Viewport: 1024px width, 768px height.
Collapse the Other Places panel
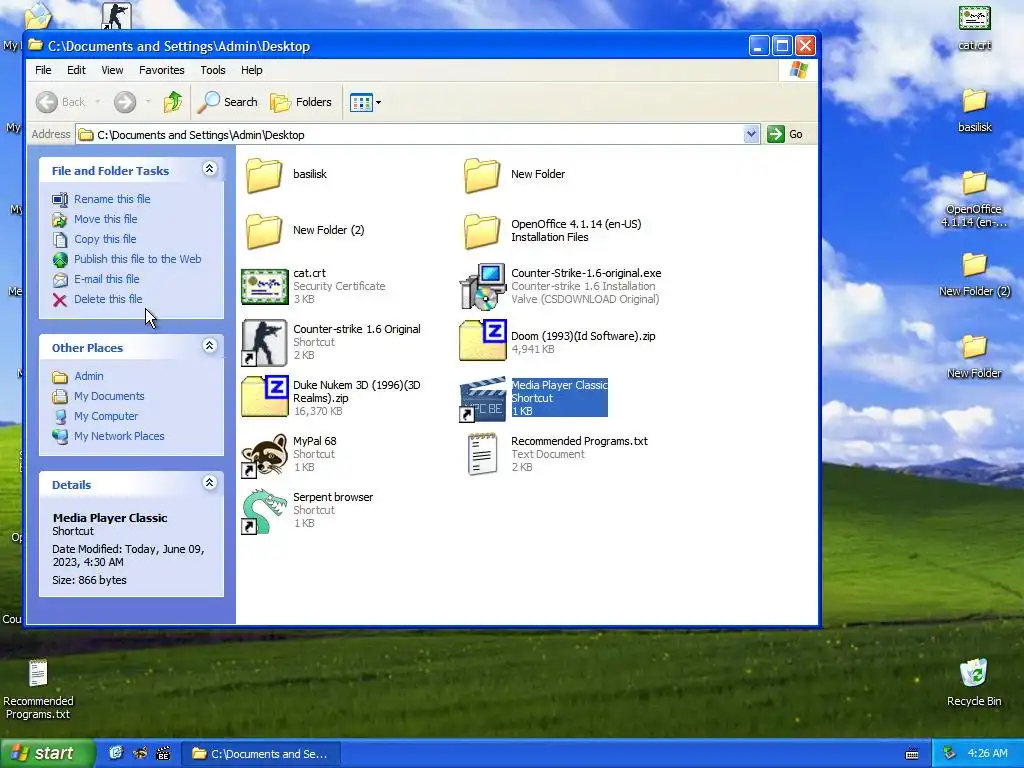click(x=209, y=346)
